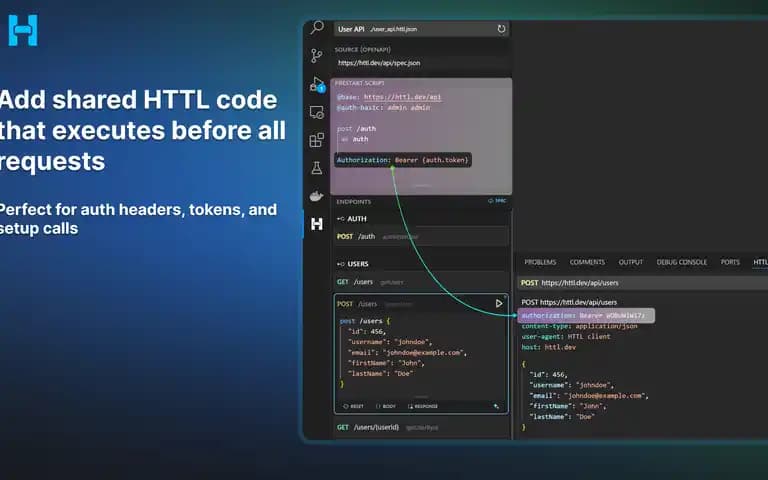This screenshot has width=768, height=480.
Task: Click the "email" line in the request editor
Action: coord(407,353)
